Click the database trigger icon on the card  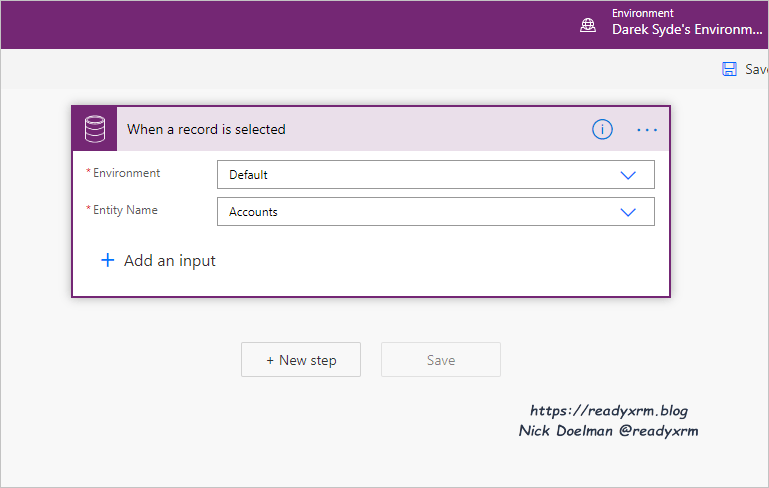pos(94,129)
